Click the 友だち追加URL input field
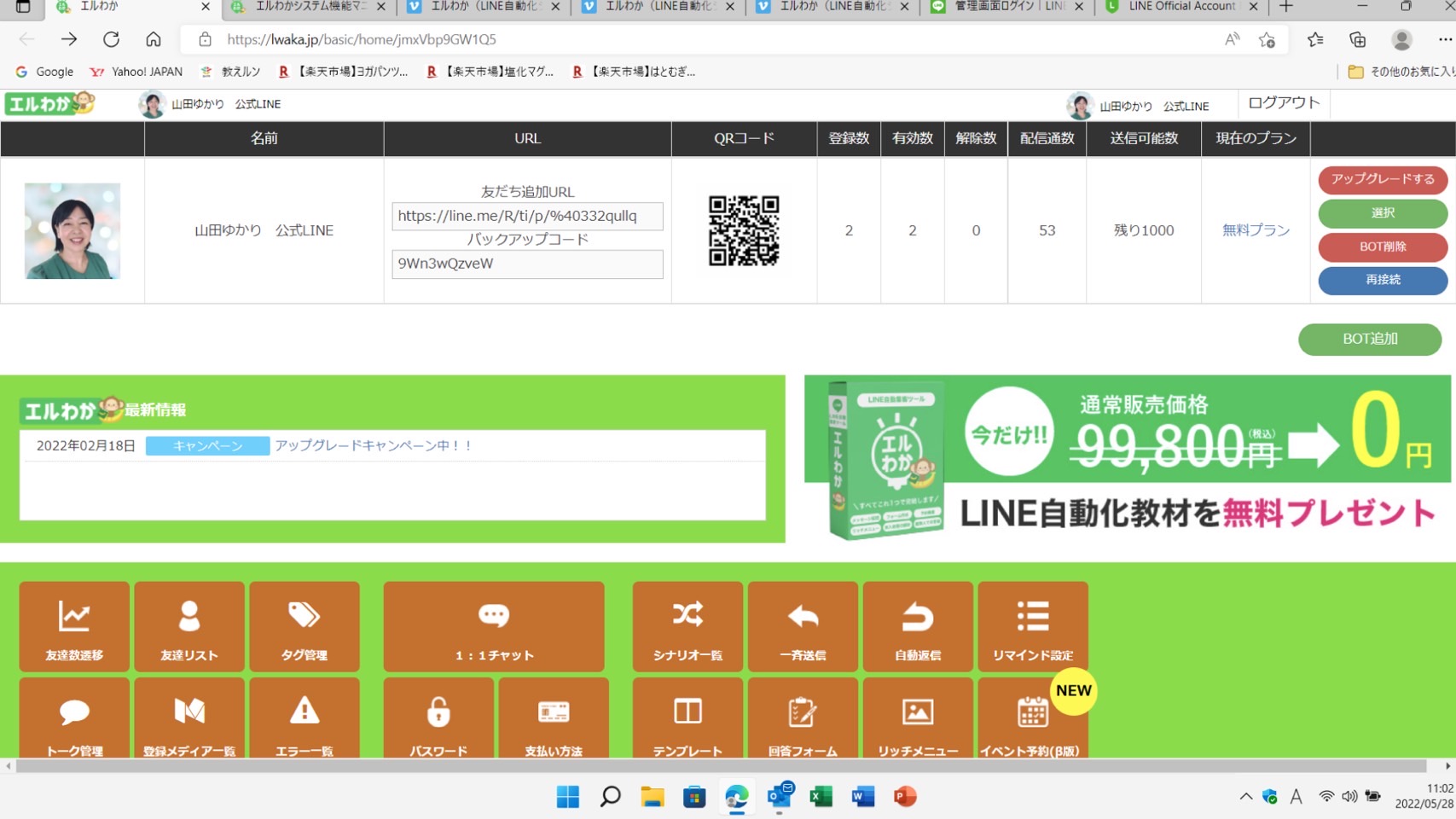1456x819 pixels. [x=527, y=216]
